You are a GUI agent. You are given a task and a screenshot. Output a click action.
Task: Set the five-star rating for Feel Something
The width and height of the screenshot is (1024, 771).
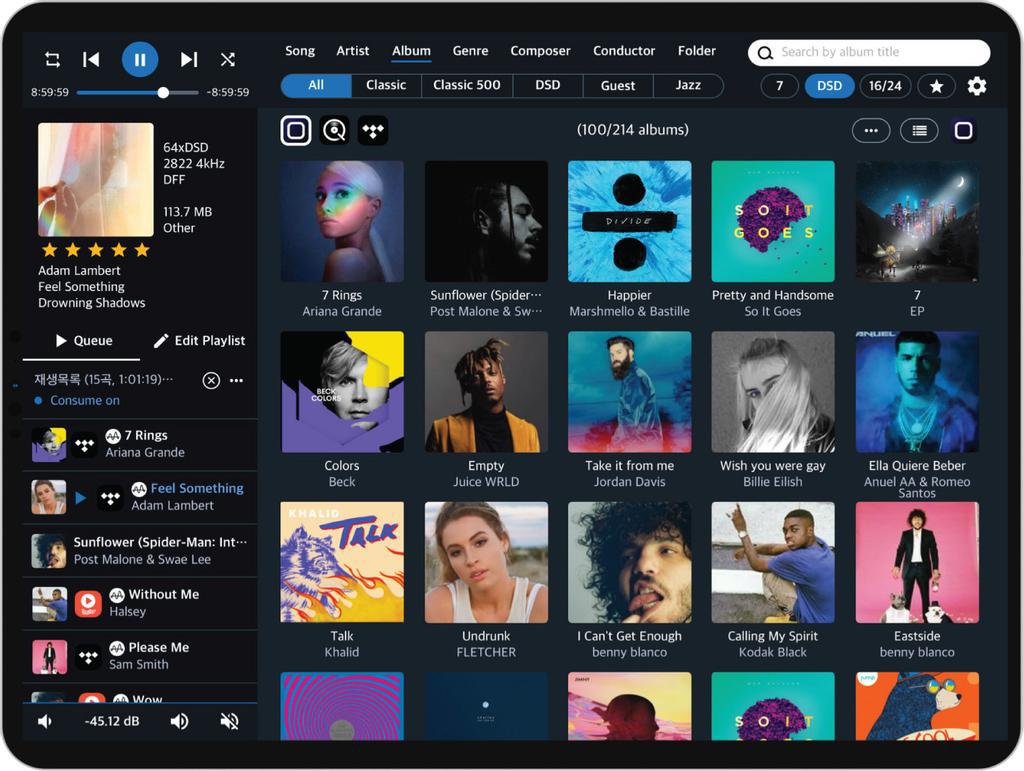click(142, 250)
